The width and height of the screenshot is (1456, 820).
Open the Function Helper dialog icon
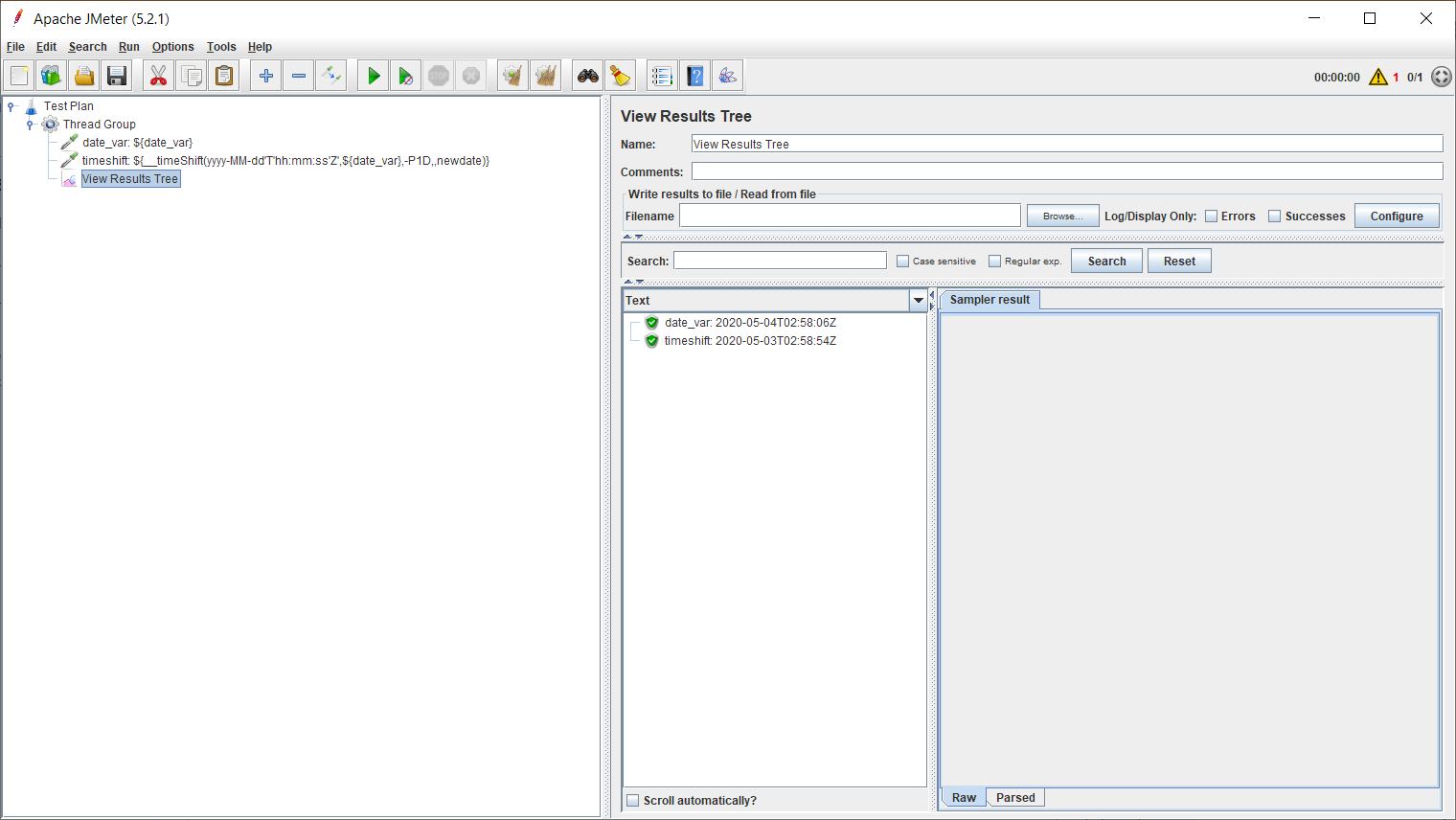tap(663, 76)
